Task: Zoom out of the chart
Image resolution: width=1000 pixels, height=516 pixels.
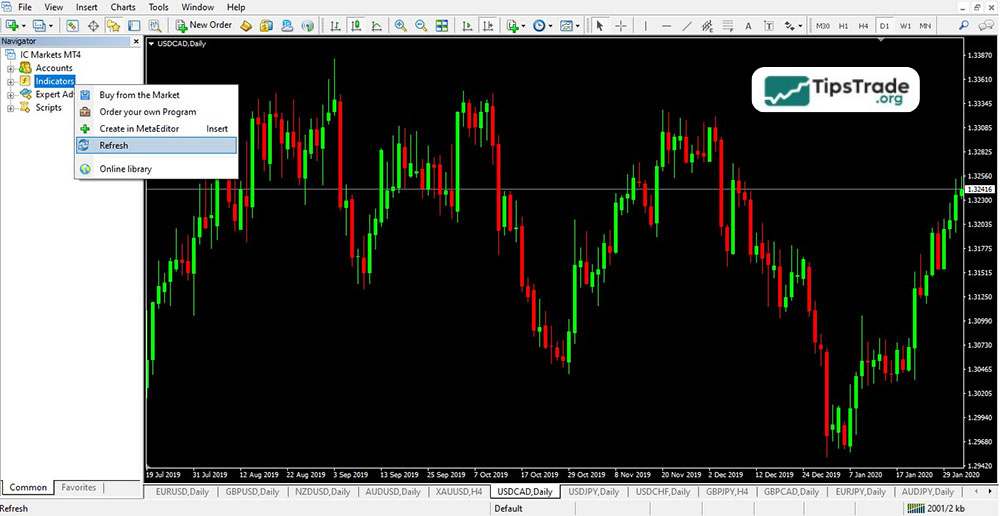Action: click(x=420, y=25)
